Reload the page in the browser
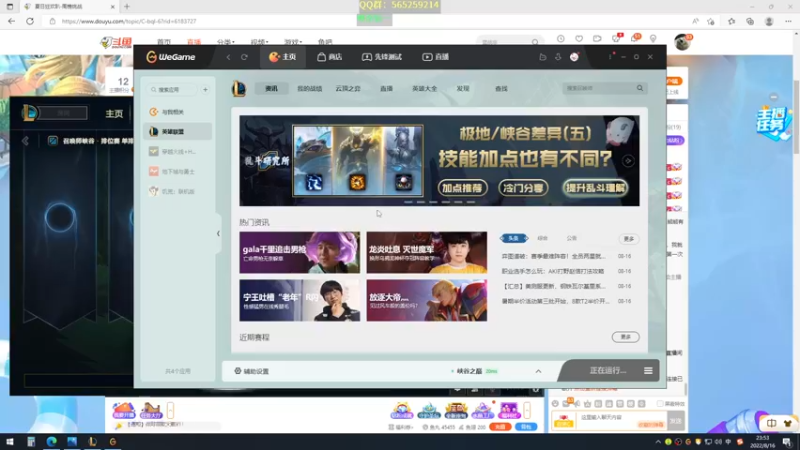800x450 pixels. pos(30,21)
